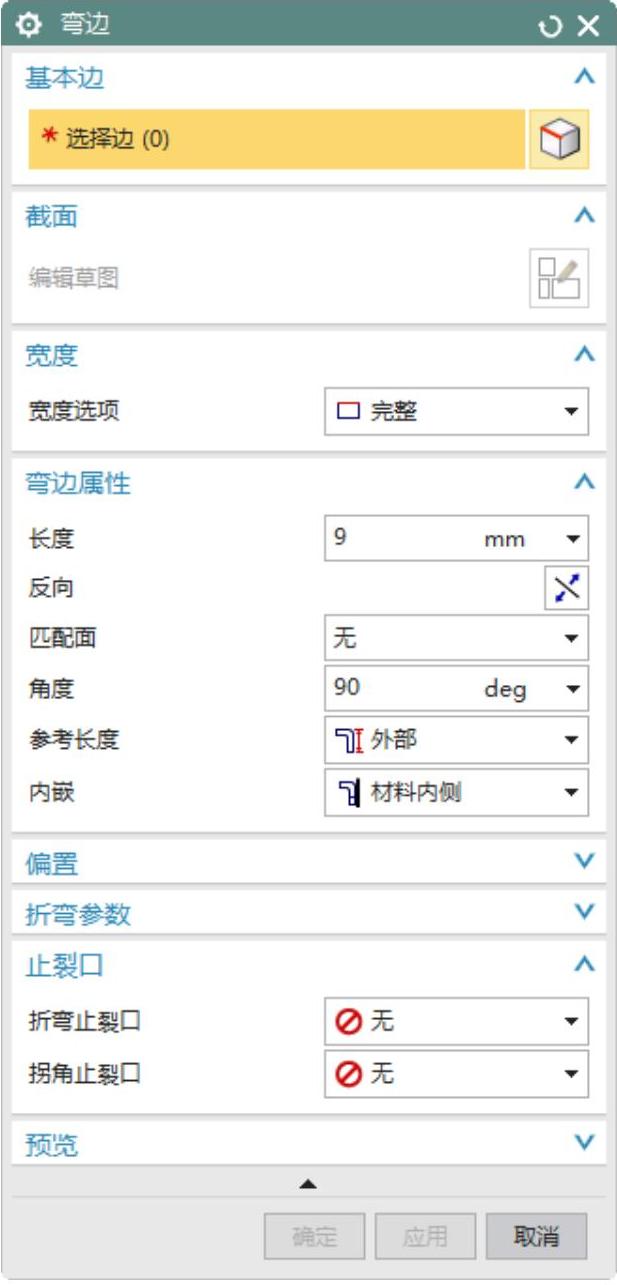Screen dimensions: 617x1285
Task: Click the 选择边 (0) selection field
Action: click(276, 139)
